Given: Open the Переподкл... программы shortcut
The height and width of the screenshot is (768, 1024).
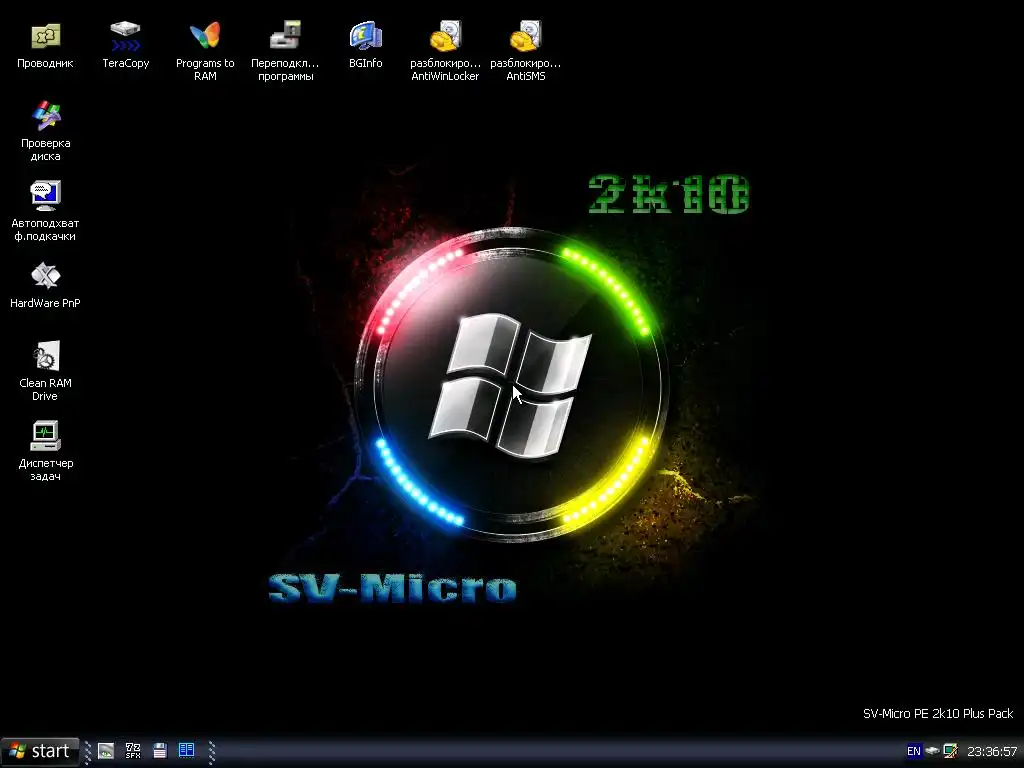Looking at the screenshot, I should (285, 51).
